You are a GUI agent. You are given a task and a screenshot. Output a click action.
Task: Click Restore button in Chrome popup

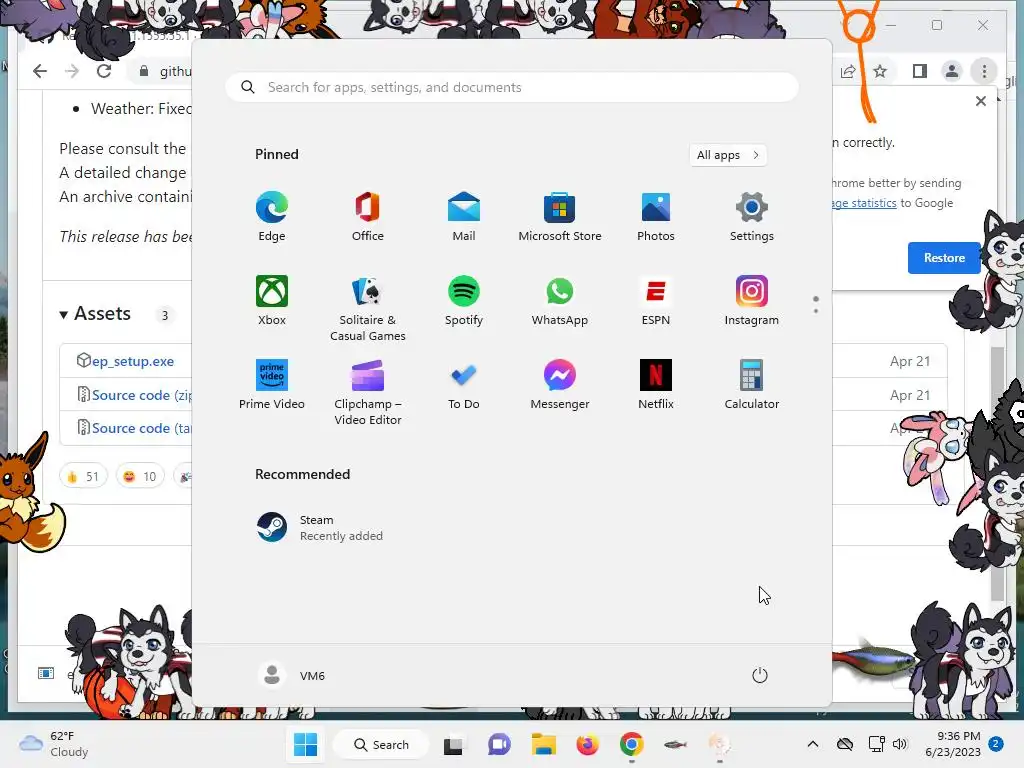click(x=944, y=258)
